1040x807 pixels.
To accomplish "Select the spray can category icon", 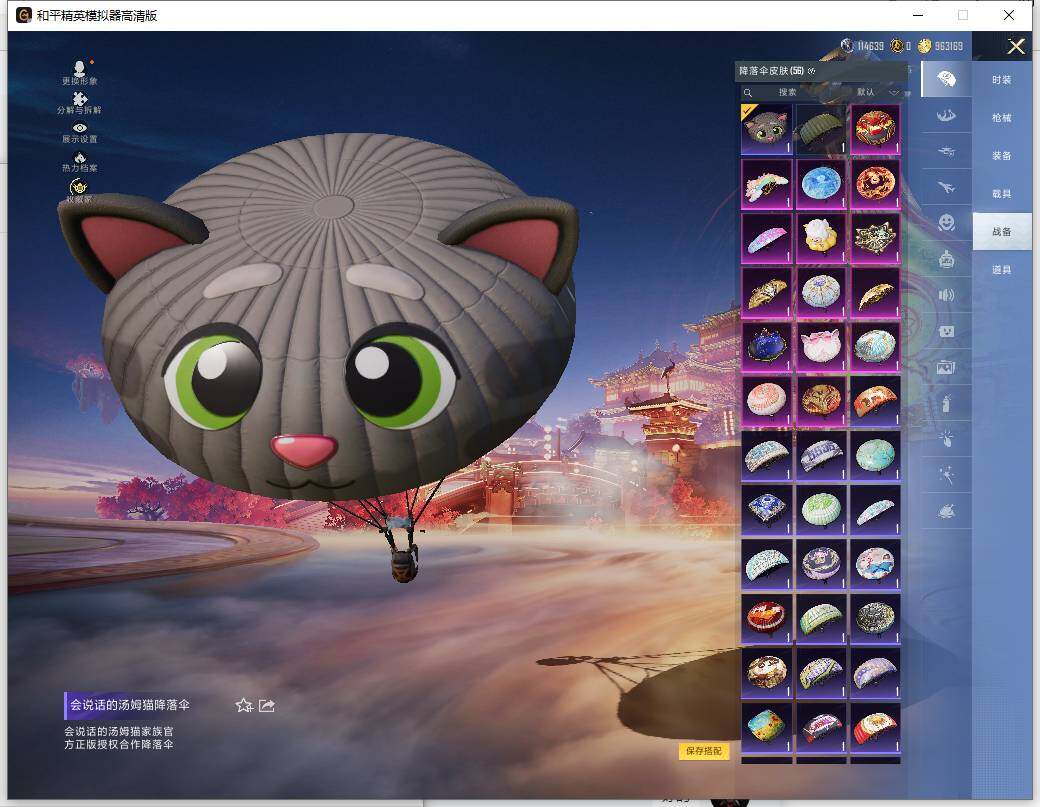I will pos(946,403).
